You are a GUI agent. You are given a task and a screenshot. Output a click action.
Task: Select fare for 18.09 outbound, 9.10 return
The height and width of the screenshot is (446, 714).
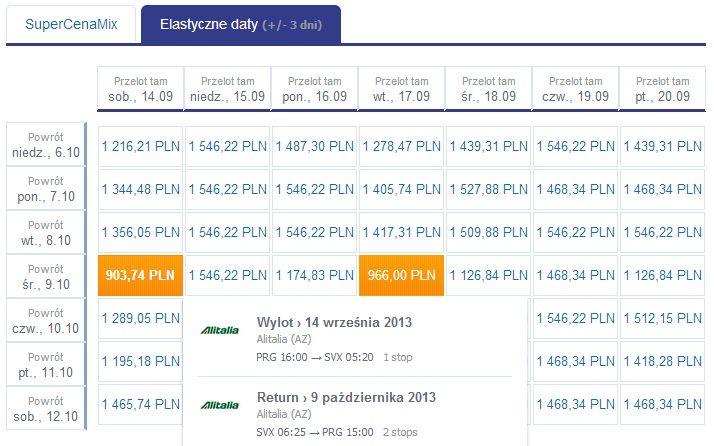[x=488, y=275]
